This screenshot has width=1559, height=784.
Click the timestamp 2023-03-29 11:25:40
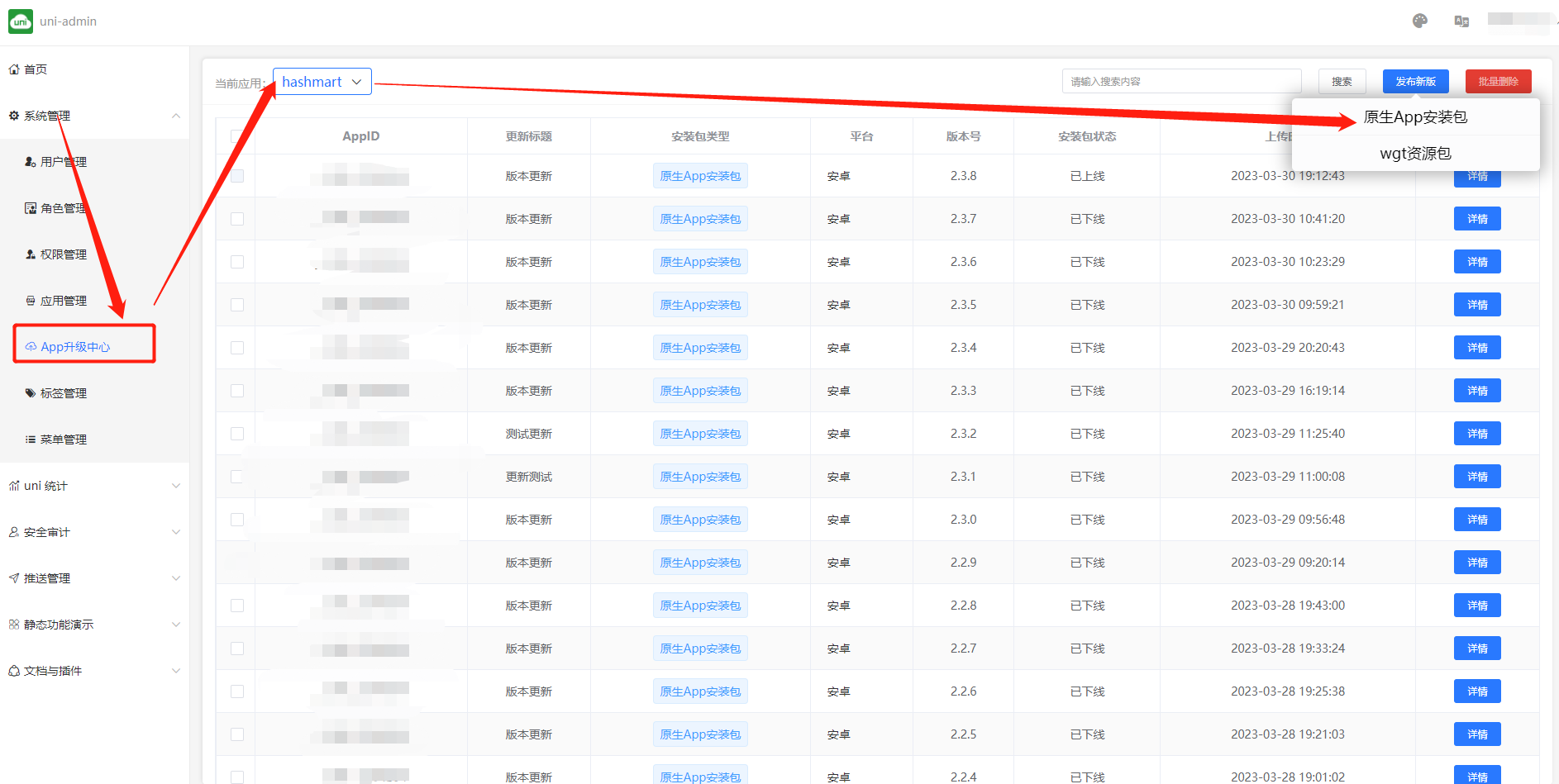(x=1287, y=434)
